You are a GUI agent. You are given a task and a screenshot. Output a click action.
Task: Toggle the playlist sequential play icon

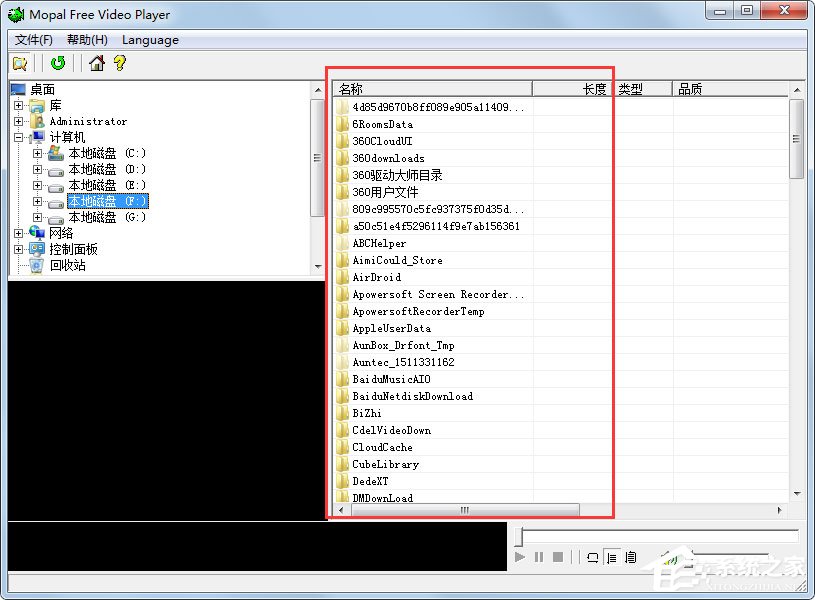(x=613, y=557)
